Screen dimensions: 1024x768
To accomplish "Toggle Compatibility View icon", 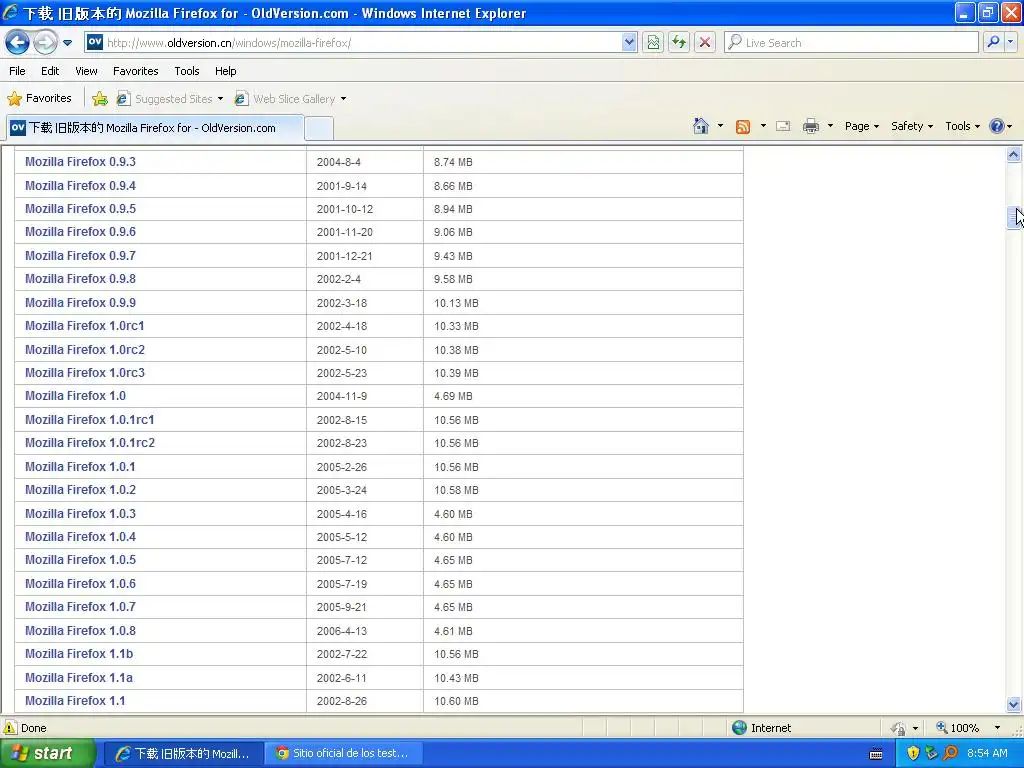I will pyautogui.click(x=653, y=42).
